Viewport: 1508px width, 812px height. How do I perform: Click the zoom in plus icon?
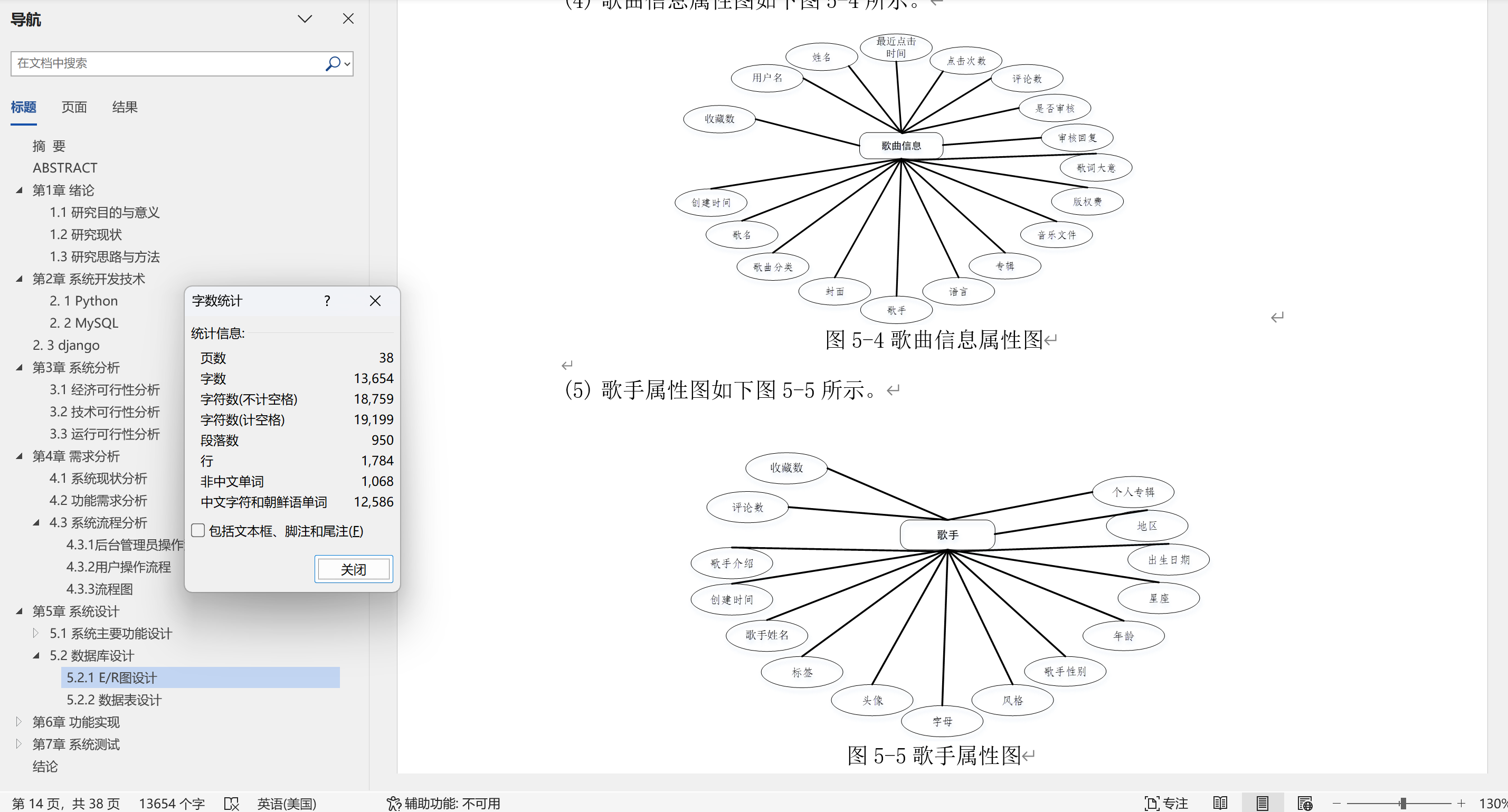(1461, 803)
